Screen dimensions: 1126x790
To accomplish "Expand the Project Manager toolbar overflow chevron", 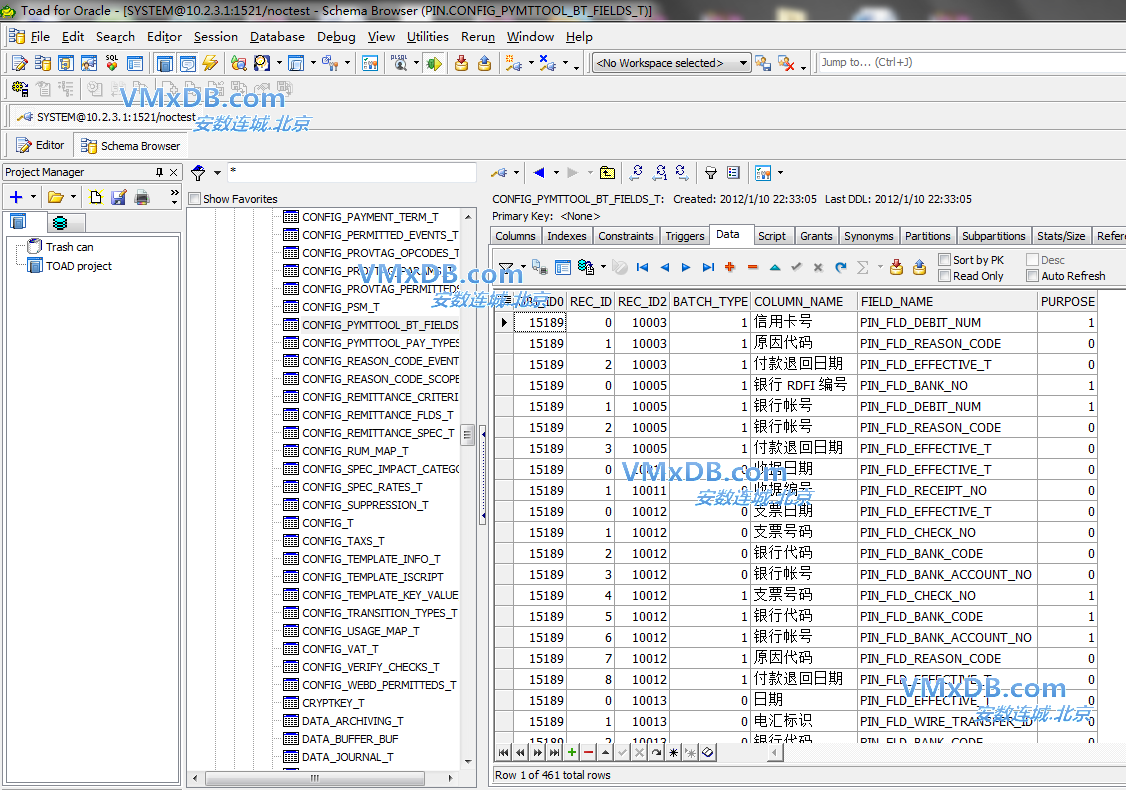I will 175,197.
